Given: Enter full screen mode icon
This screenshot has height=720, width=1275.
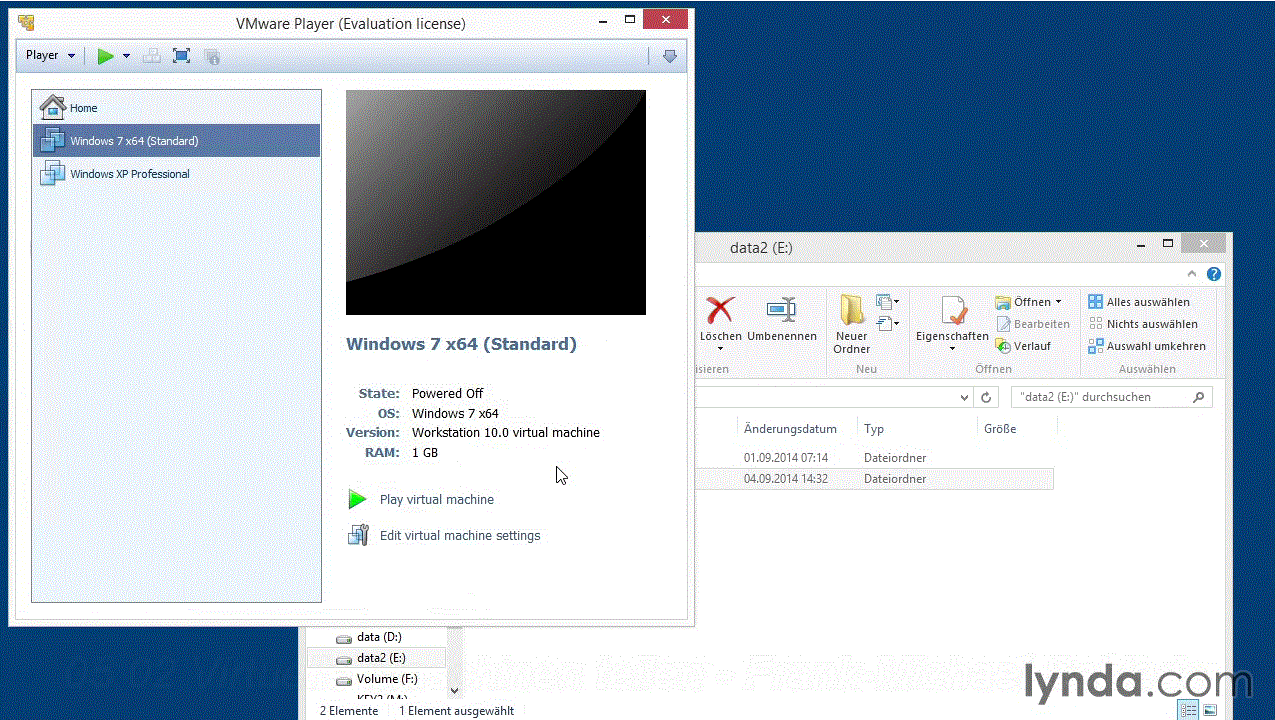Looking at the screenshot, I should click(181, 56).
